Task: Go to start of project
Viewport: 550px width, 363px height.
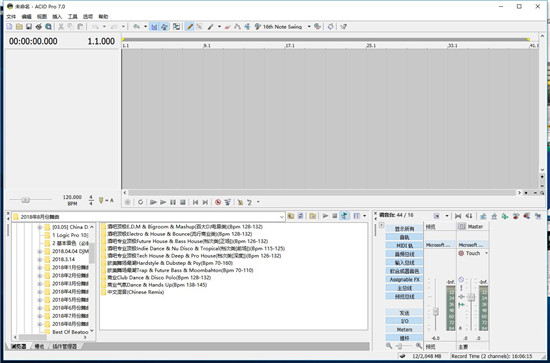Action: [196, 202]
